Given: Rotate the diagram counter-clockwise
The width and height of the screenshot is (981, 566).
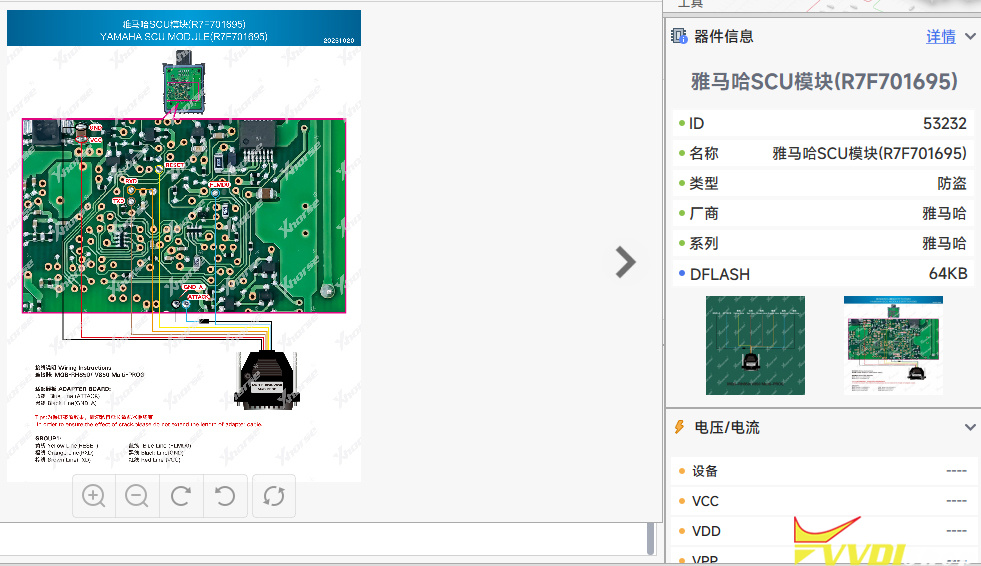Looking at the screenshot, I should (x=225, y=496).
